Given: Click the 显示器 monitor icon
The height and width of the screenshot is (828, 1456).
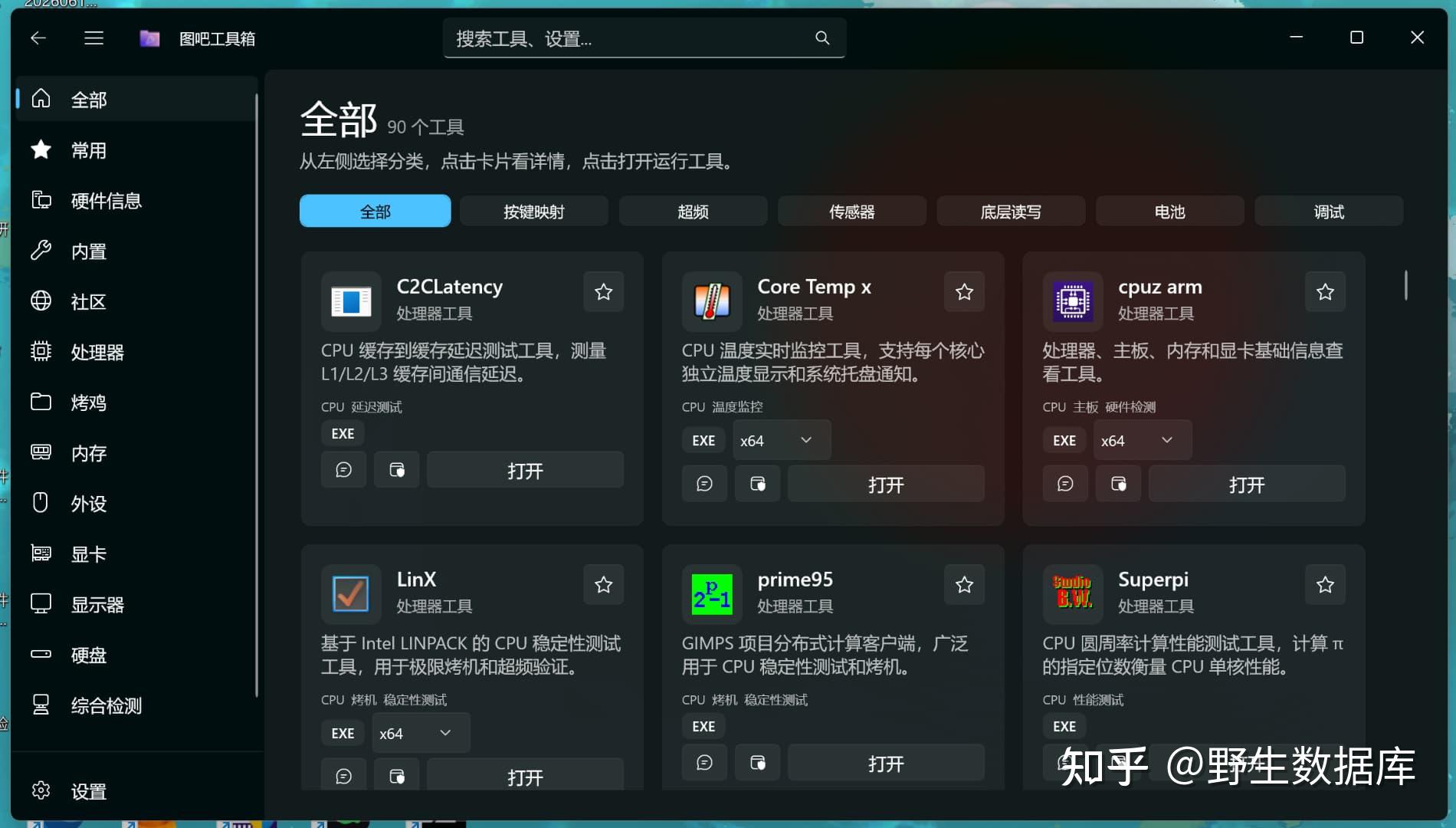Looking at the screenshot, I should pyautogui.click(x=41, y=604).
